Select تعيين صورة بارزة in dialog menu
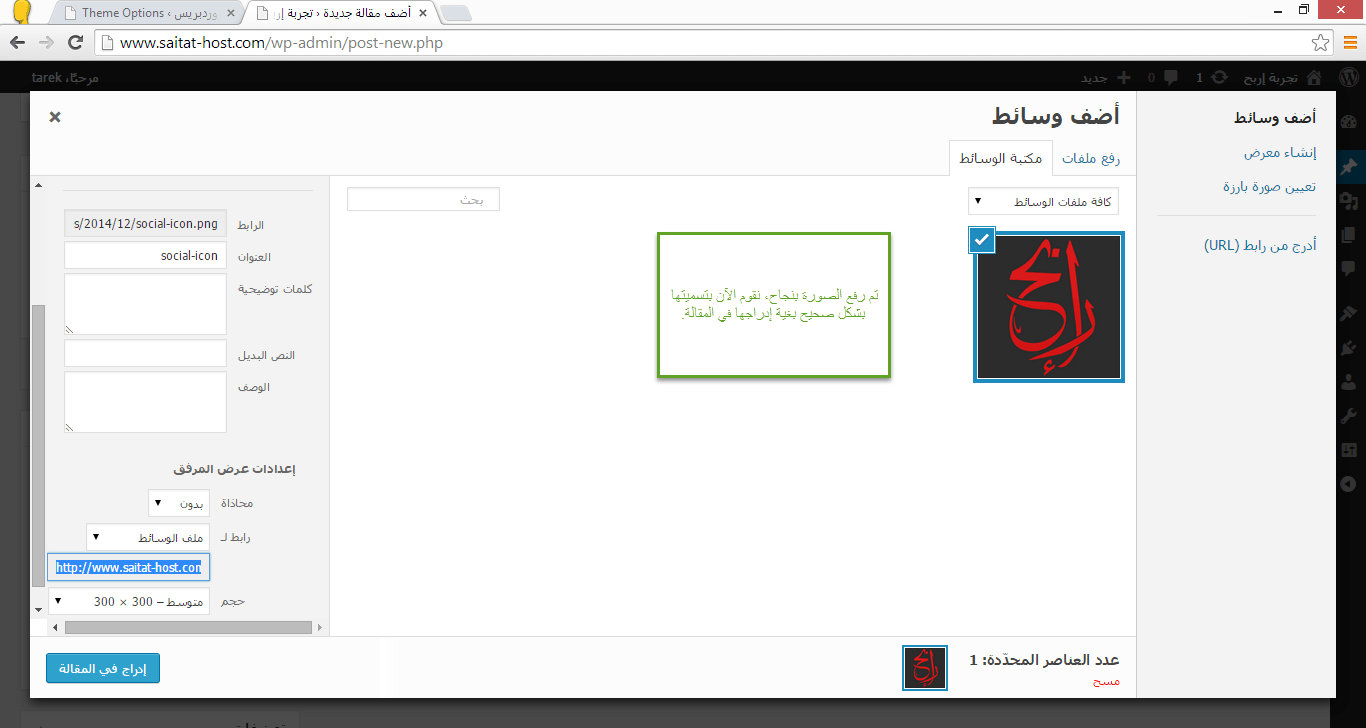1366x728 pixels. pyautogui.click(x=1269, y=187)
